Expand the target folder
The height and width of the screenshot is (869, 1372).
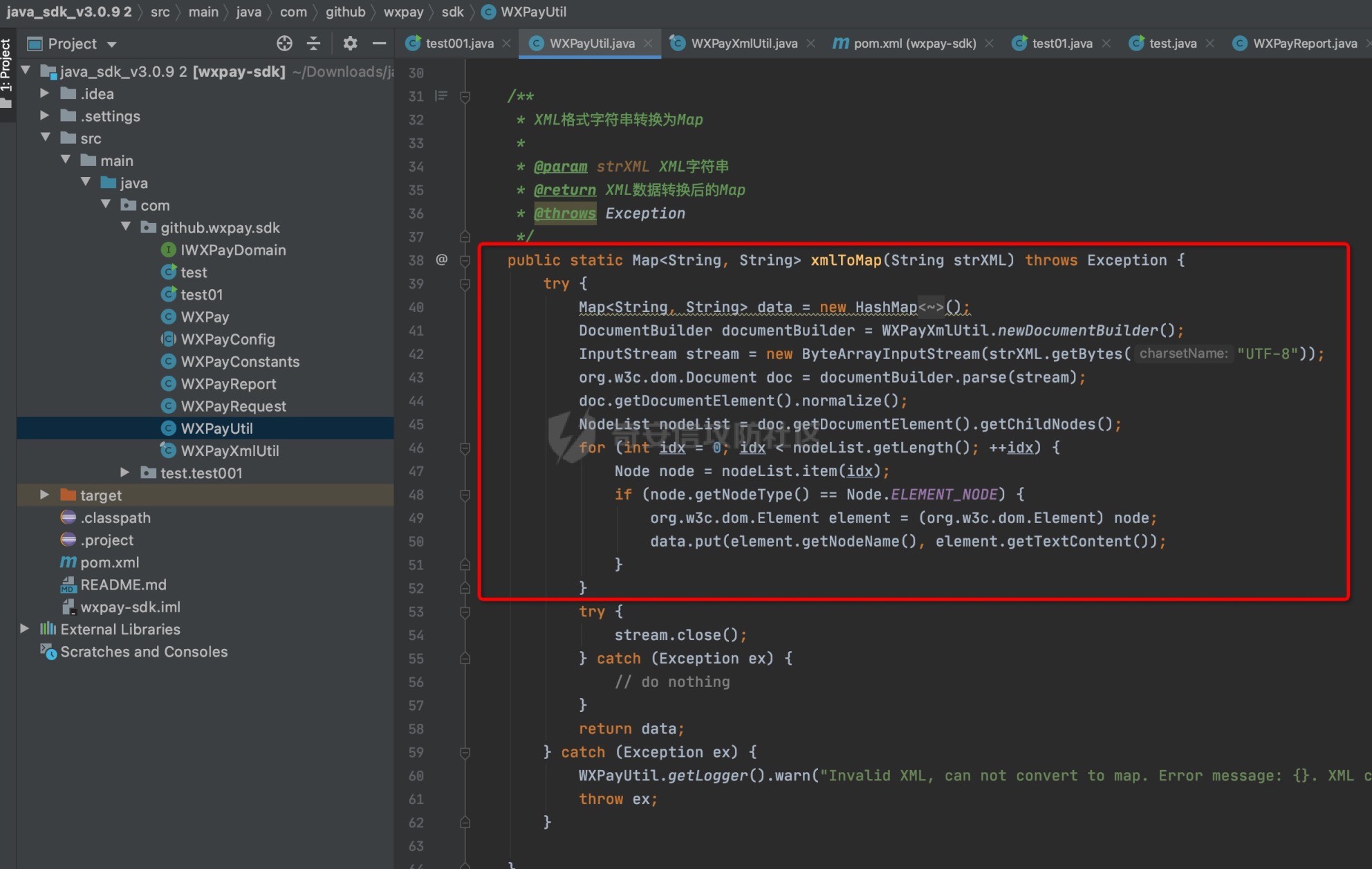[44, 495]
